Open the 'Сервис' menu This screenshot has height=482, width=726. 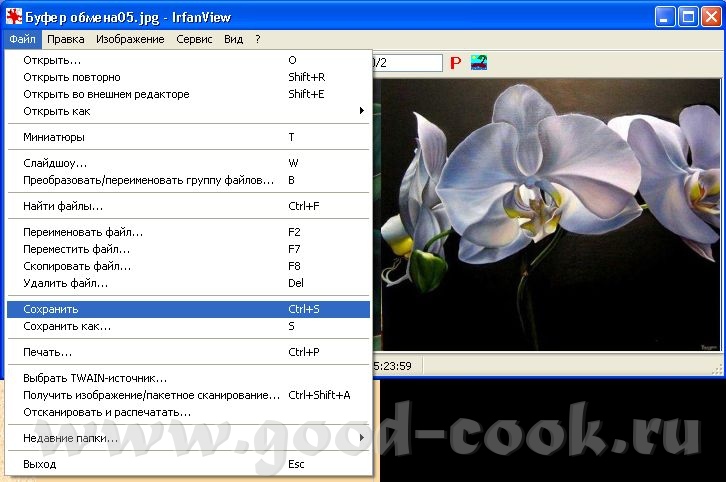(x=194, y=39)
